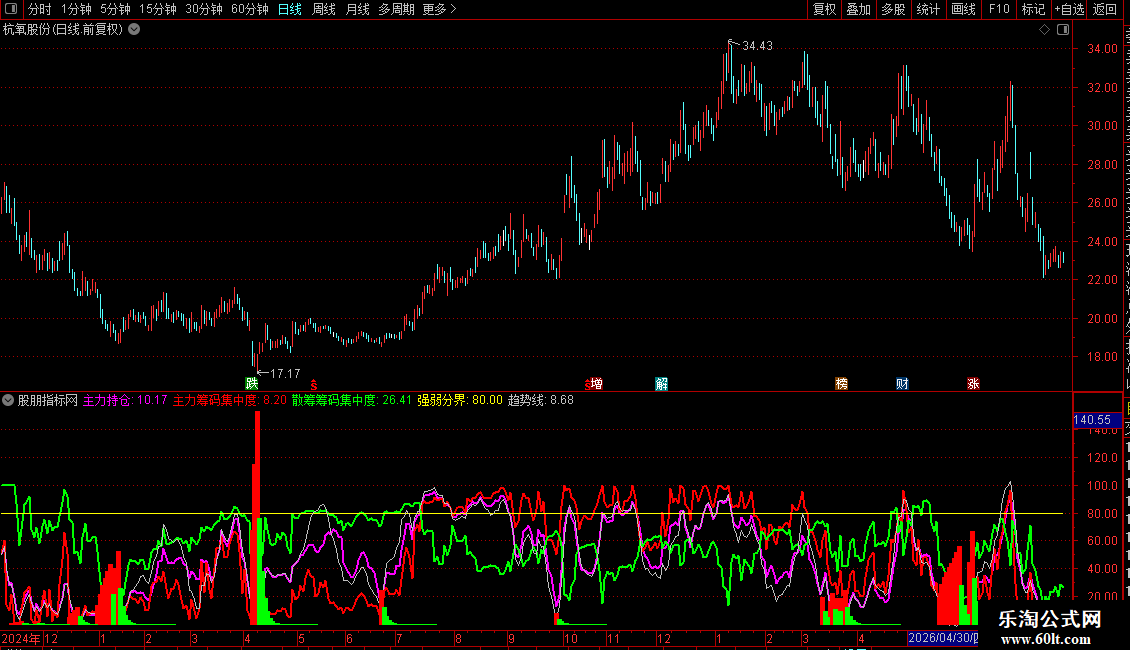The image size is (1130, 650).
Task: Click the 股朋指标网 indicator name
Action: [x=48, y=400]
